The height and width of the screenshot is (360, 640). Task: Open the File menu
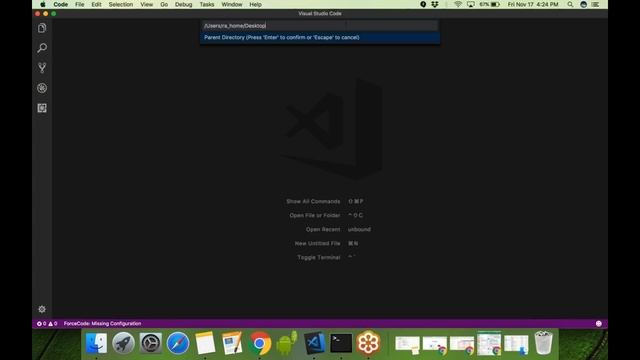pyautogui.click(x=80, y=4)
